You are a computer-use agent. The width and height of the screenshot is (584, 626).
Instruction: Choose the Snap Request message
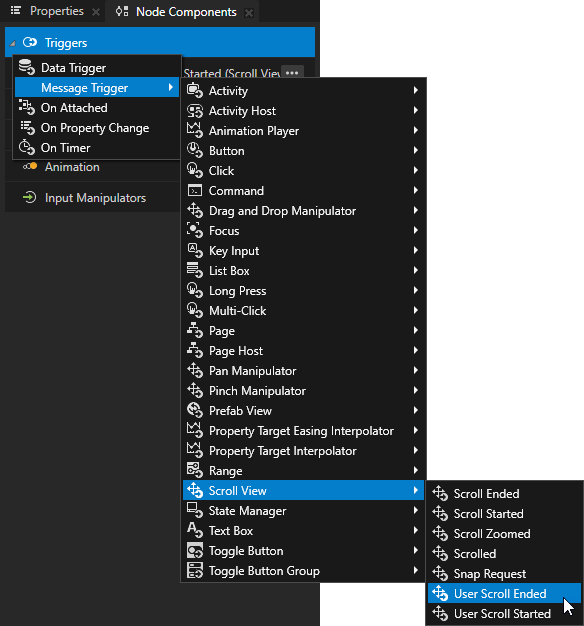coord(505,573)
